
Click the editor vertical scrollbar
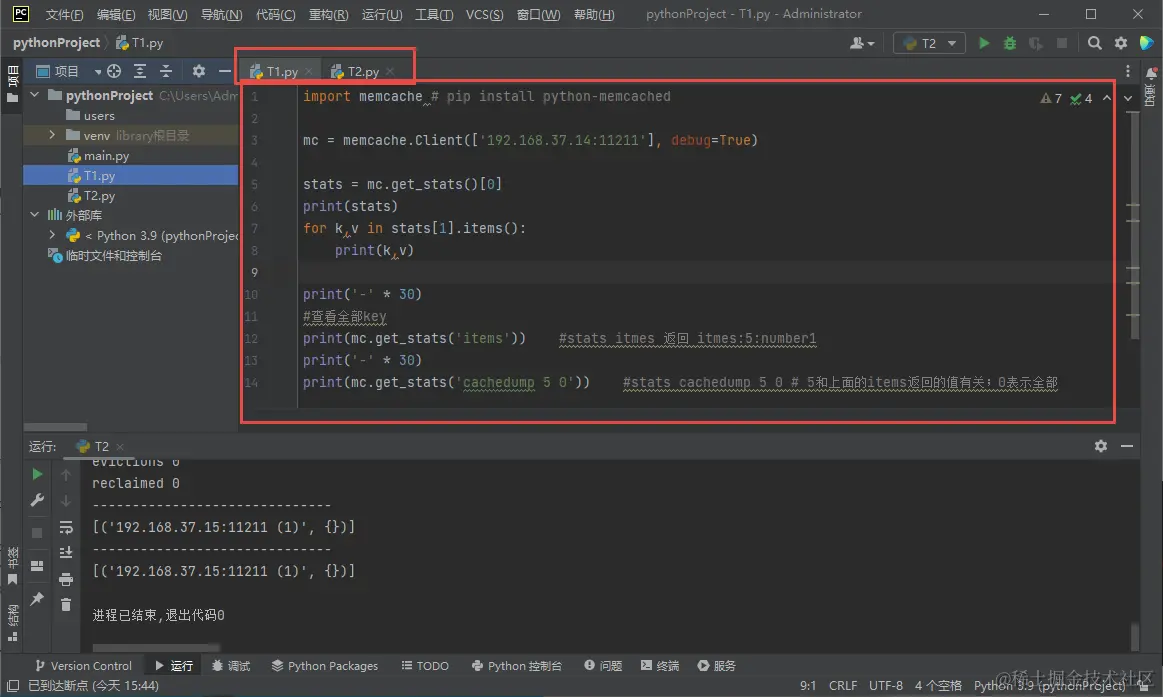pyautogui.click(x=1134, y=226)
